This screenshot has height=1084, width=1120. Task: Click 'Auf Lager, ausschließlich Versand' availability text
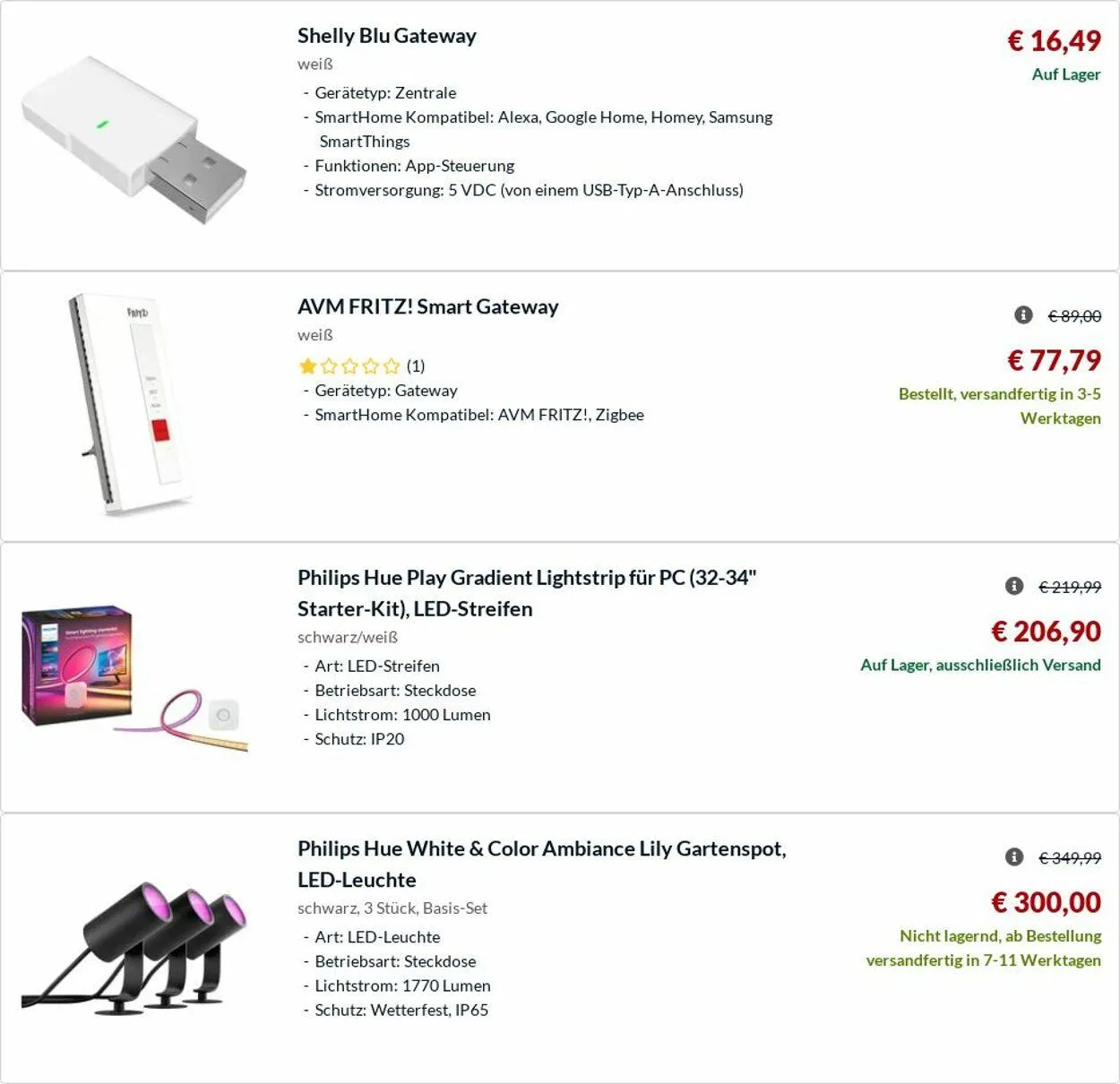[980, 665]
